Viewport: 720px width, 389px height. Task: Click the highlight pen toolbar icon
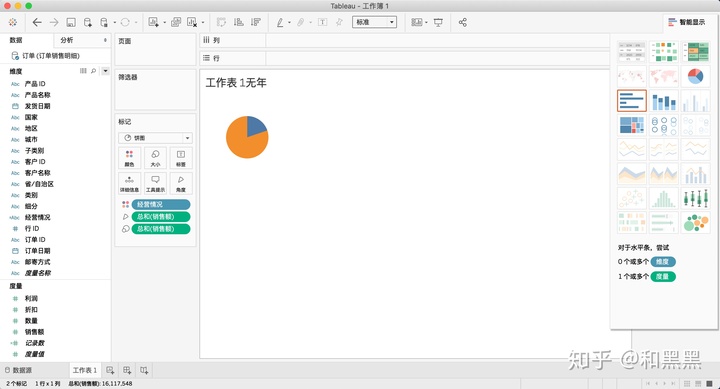point(280,22)
